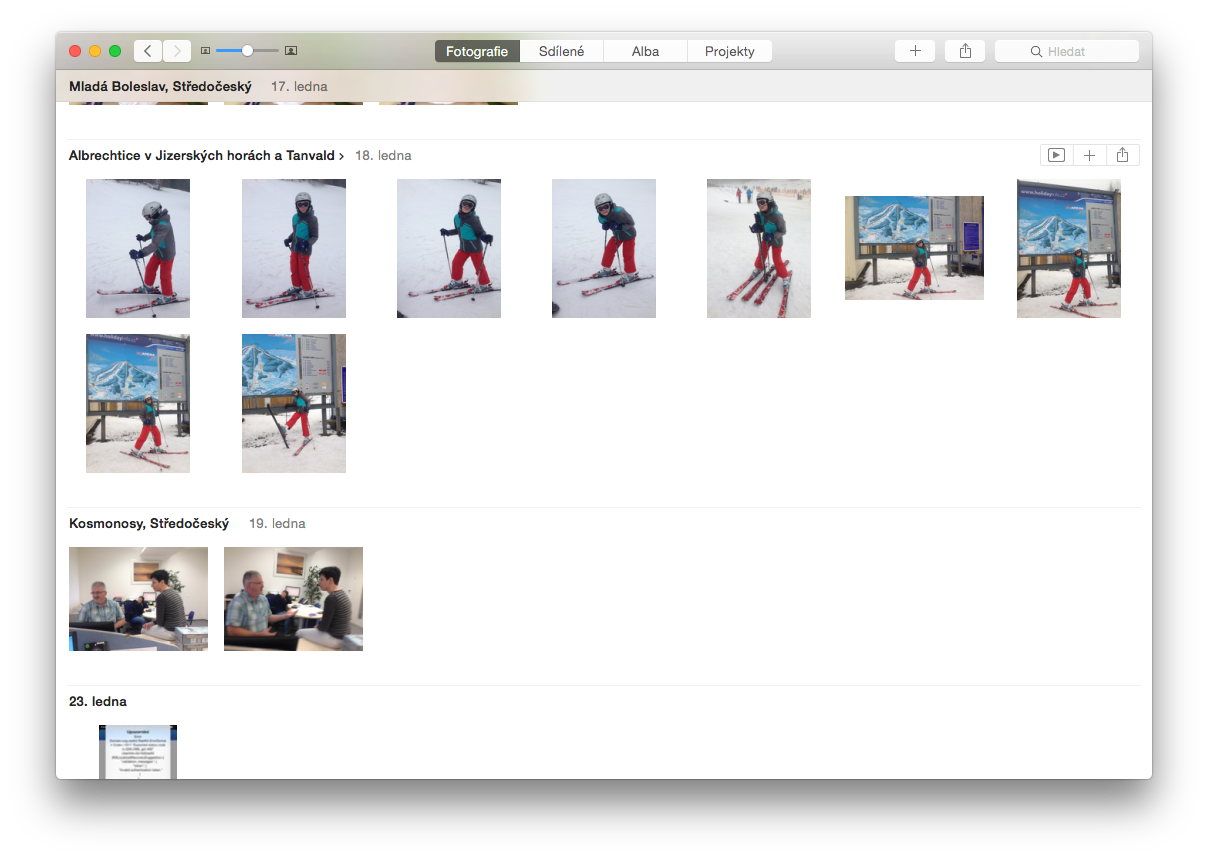
Task: Open the share menu in toolbar
Action: click(x=965, y=51)
